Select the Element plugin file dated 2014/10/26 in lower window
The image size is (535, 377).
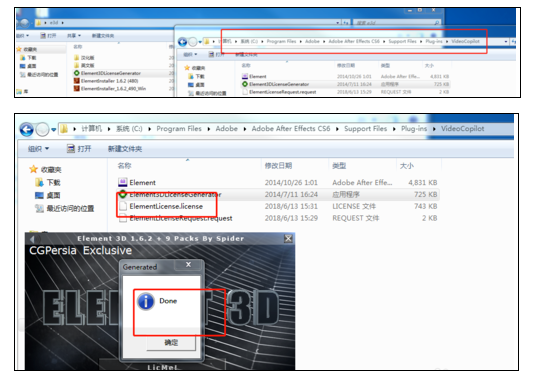142,183
